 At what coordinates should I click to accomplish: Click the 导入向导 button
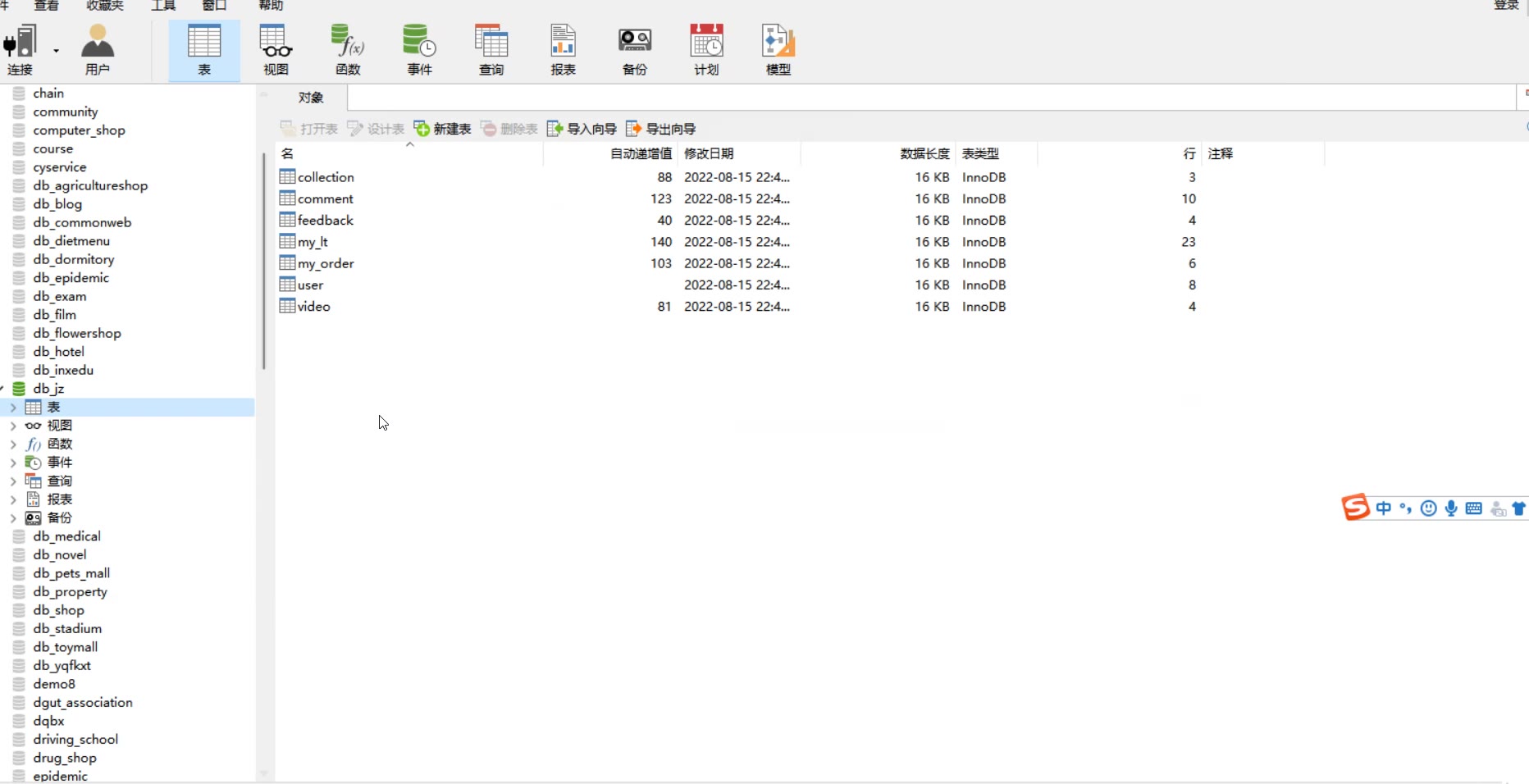(x=582, y=129)
